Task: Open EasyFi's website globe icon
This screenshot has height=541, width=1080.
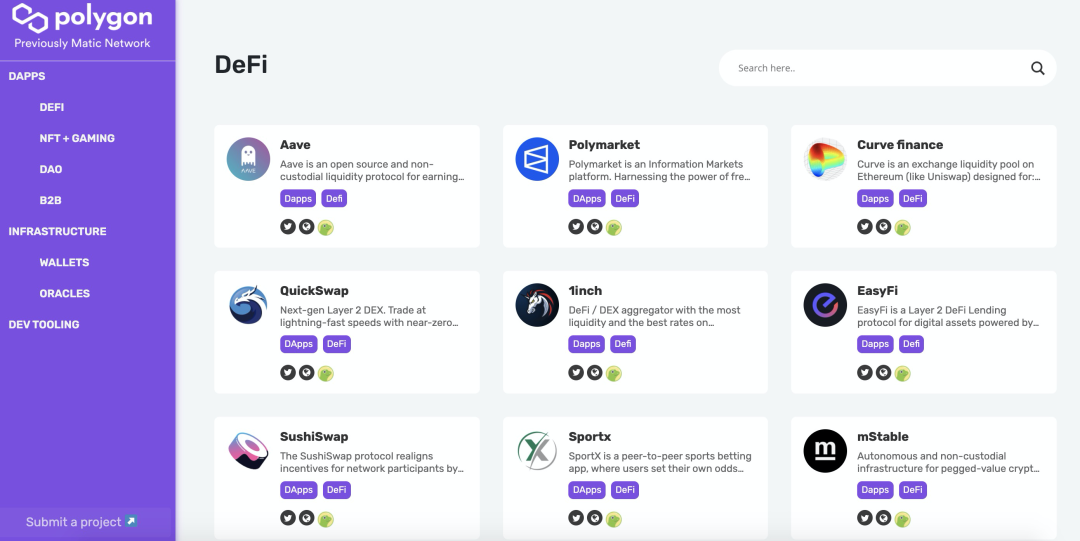Action: [x=883, y=373]
